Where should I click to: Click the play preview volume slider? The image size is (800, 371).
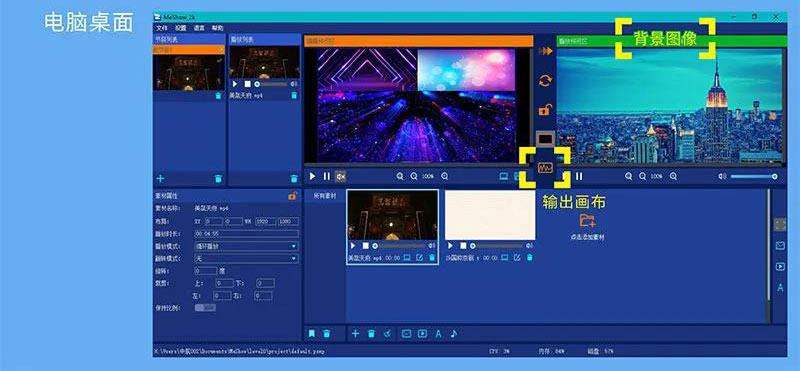pyautogui.click(x=754, y=176)
